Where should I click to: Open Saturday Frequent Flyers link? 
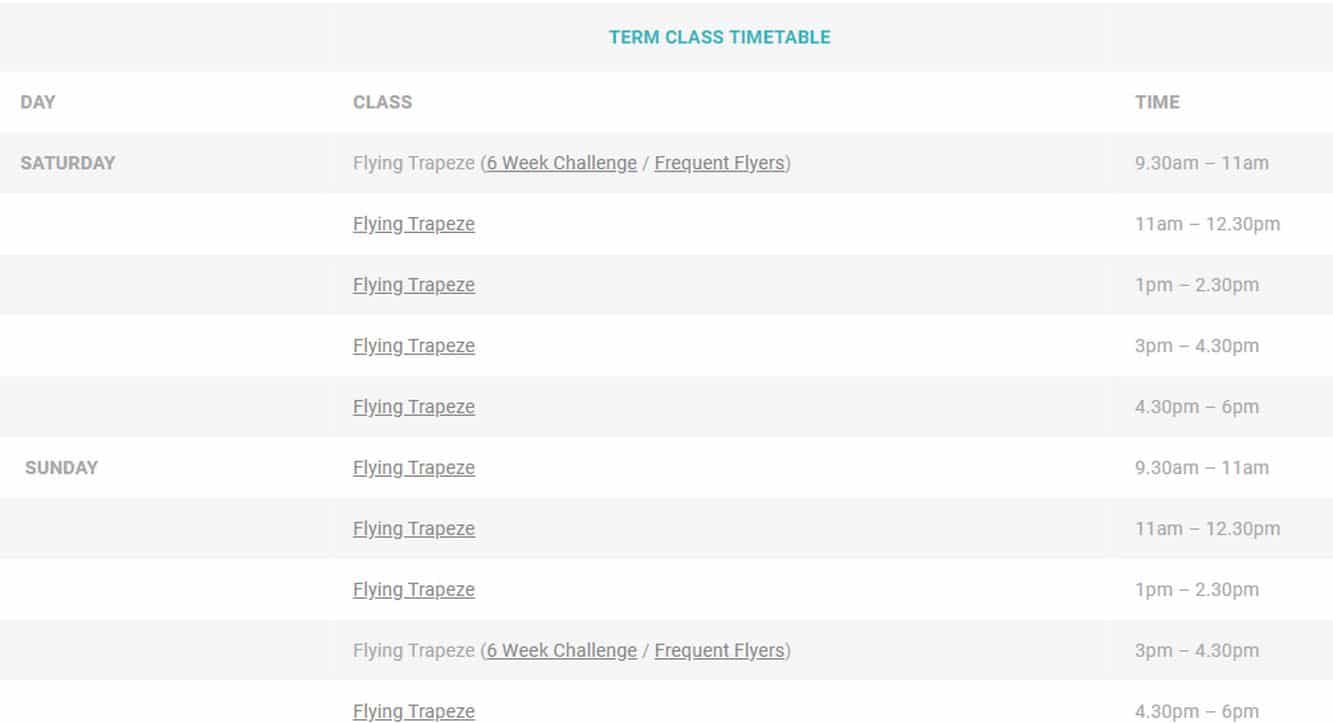[719, 163]
